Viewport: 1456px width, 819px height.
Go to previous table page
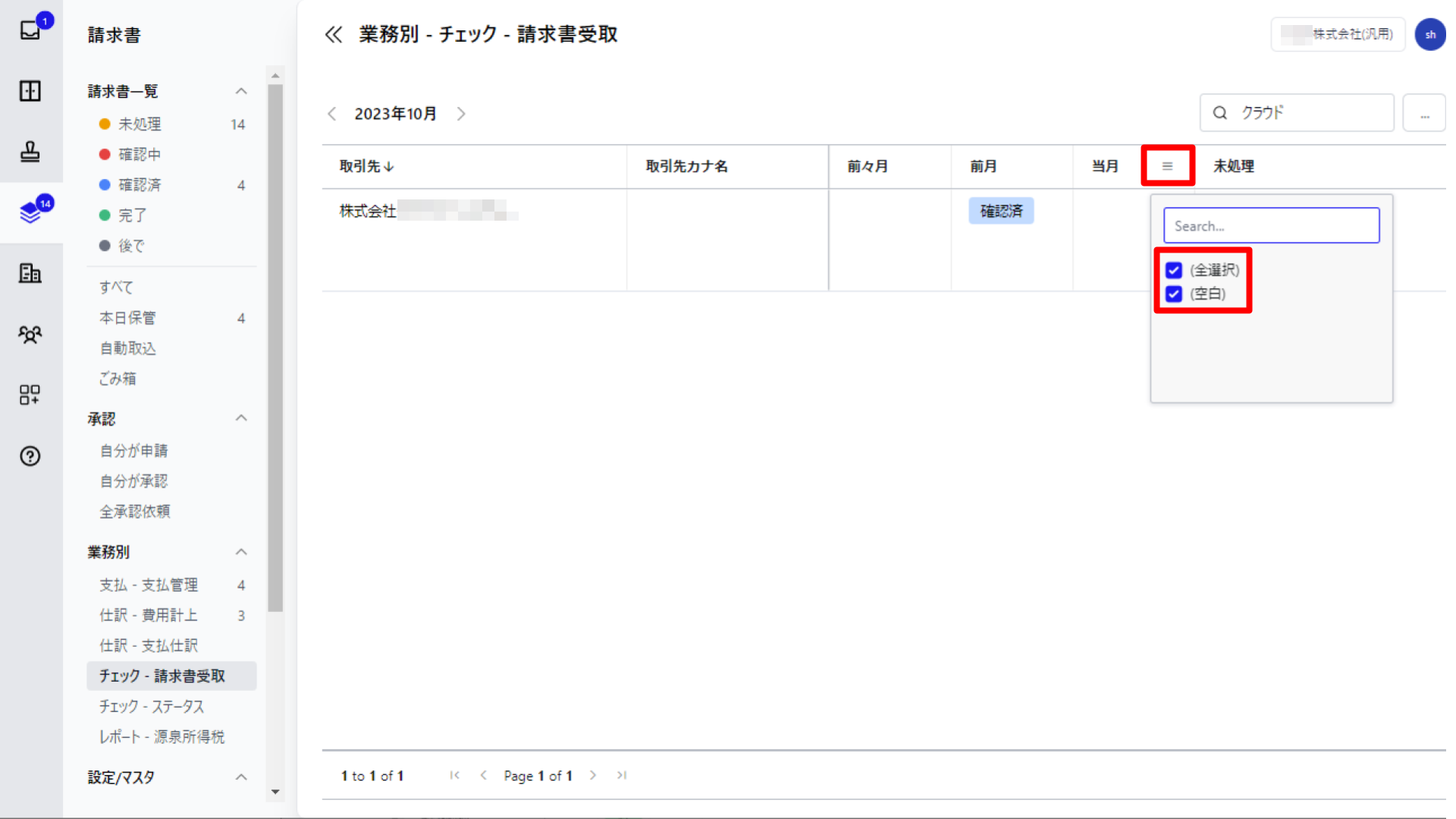point(484,775)
